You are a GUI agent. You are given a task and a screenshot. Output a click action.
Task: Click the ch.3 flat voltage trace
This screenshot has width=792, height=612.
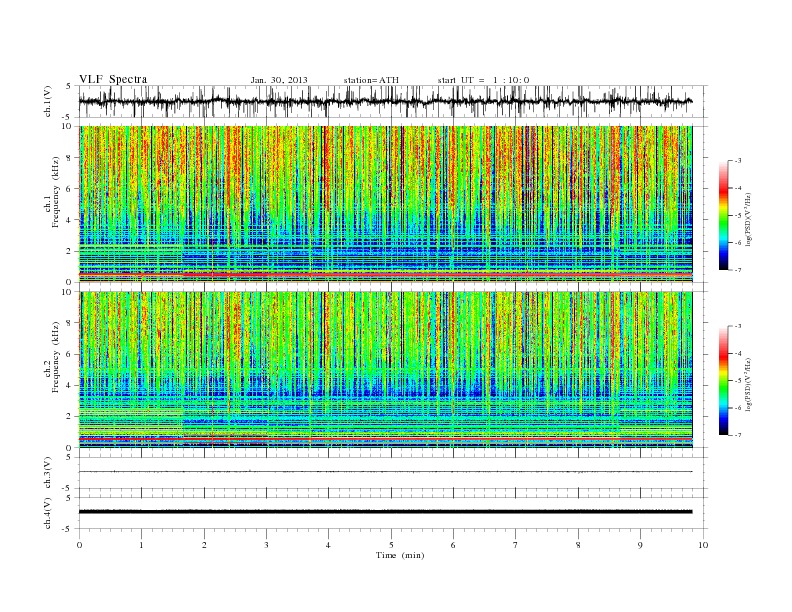385,472
